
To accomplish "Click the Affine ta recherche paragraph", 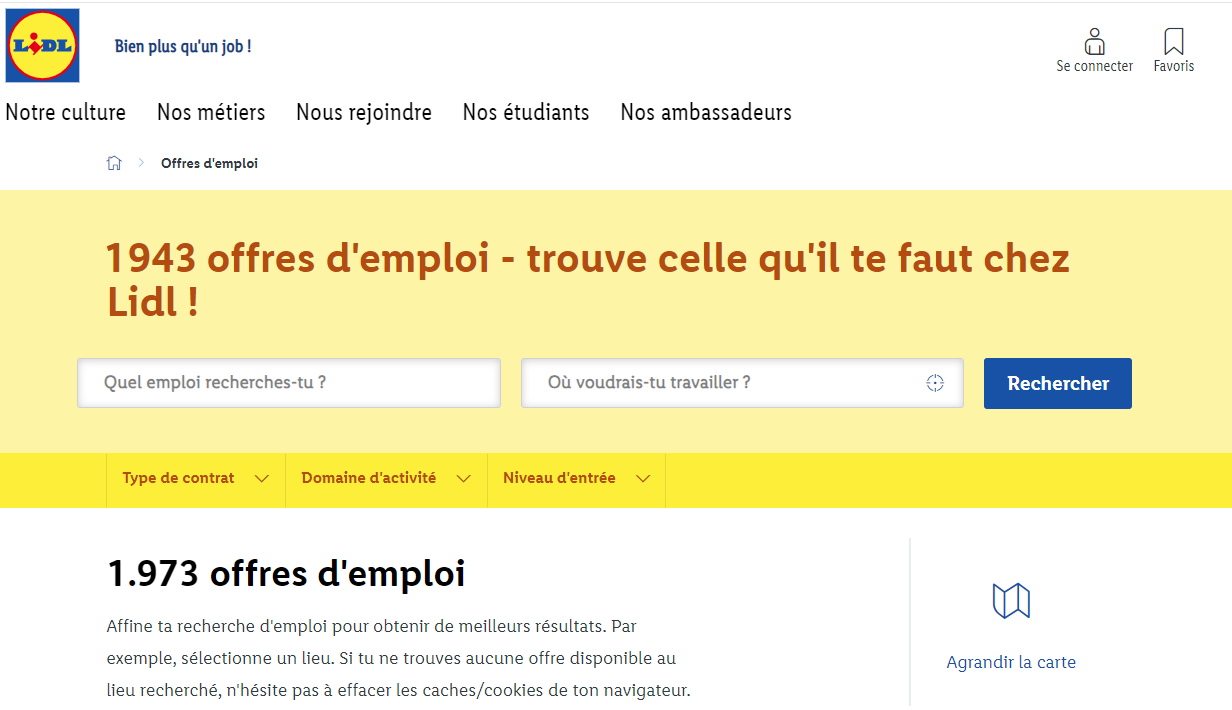I will coord(398,659).
